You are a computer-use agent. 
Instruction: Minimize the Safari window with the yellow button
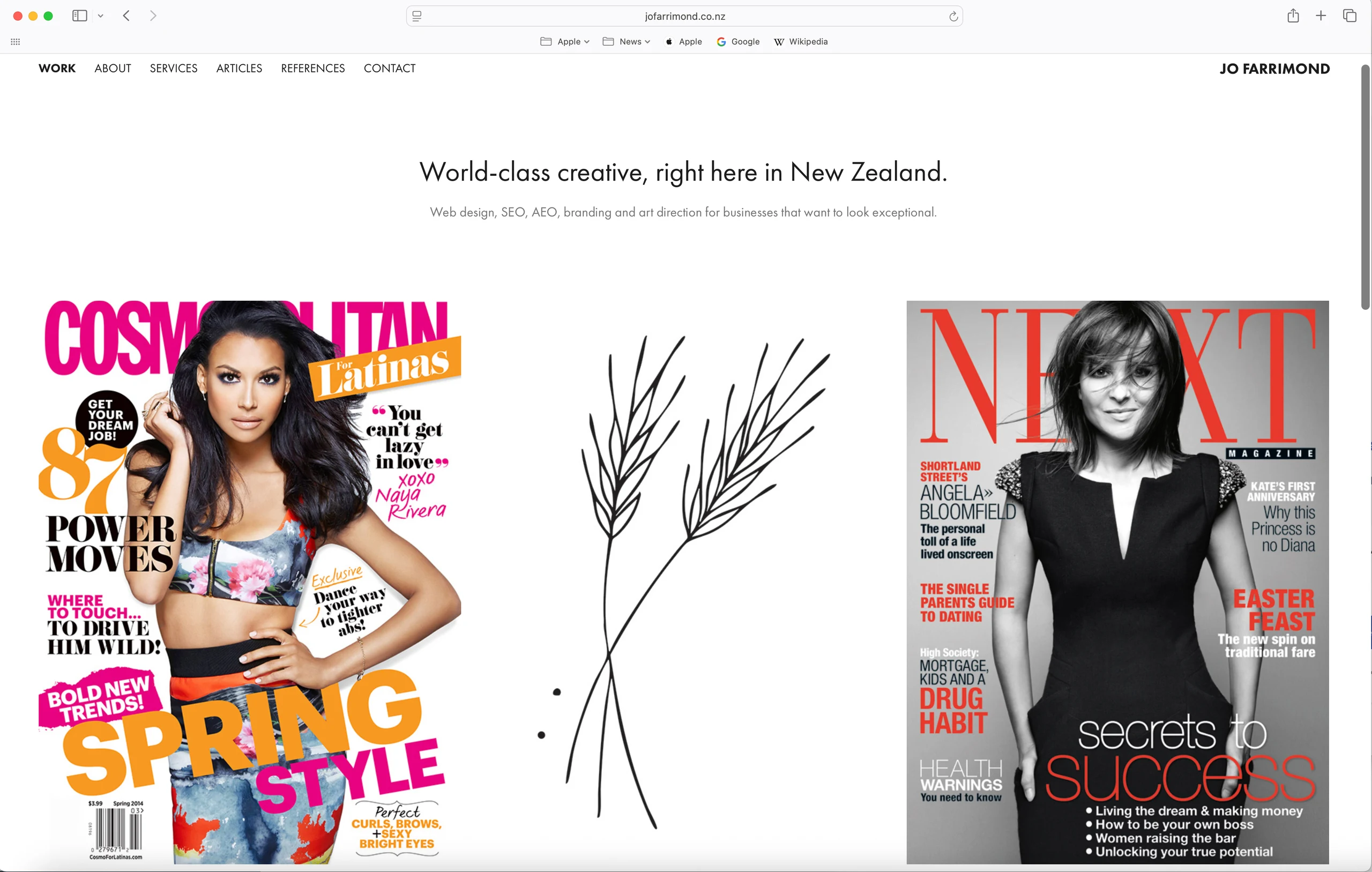pos(33,16)
